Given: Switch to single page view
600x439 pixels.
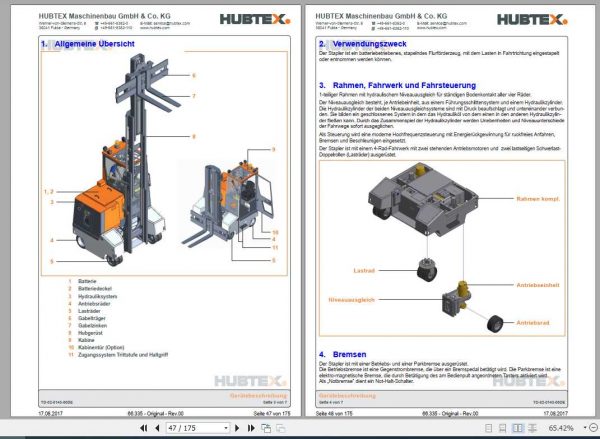Looking at the screenshot, I should (x=488, y=428).
